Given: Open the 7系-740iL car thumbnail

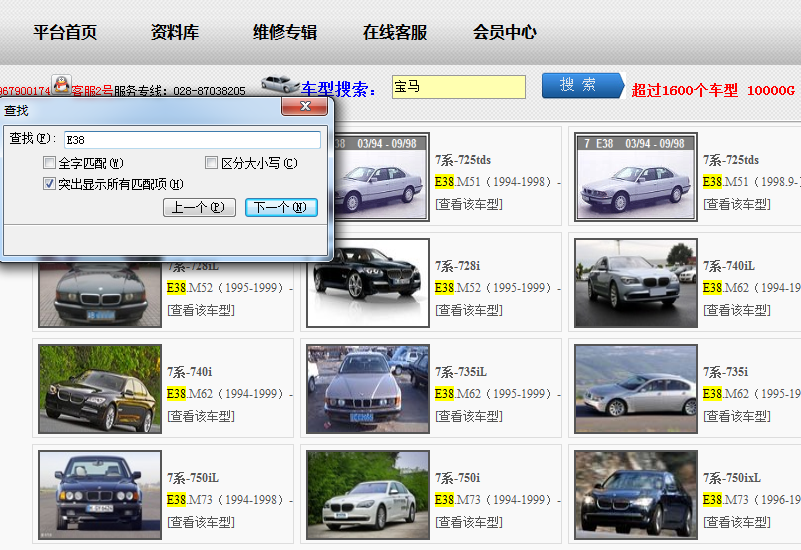Looking at the screenshot, I should 636,283.
